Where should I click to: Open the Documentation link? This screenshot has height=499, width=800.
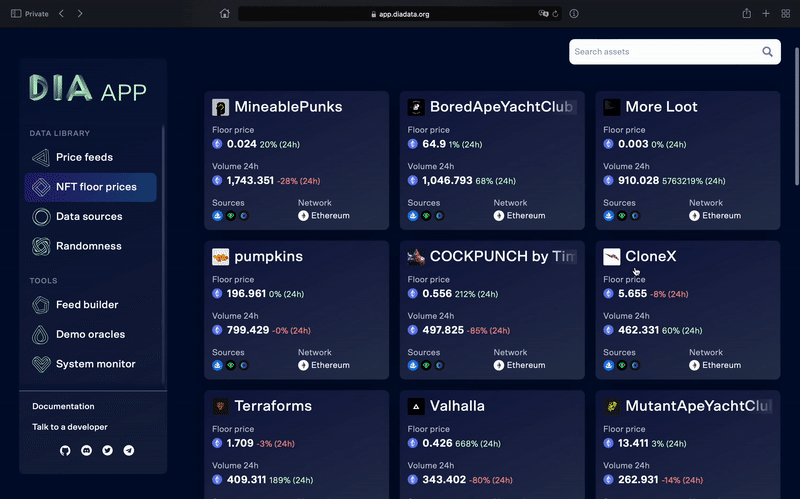(63, 406)
